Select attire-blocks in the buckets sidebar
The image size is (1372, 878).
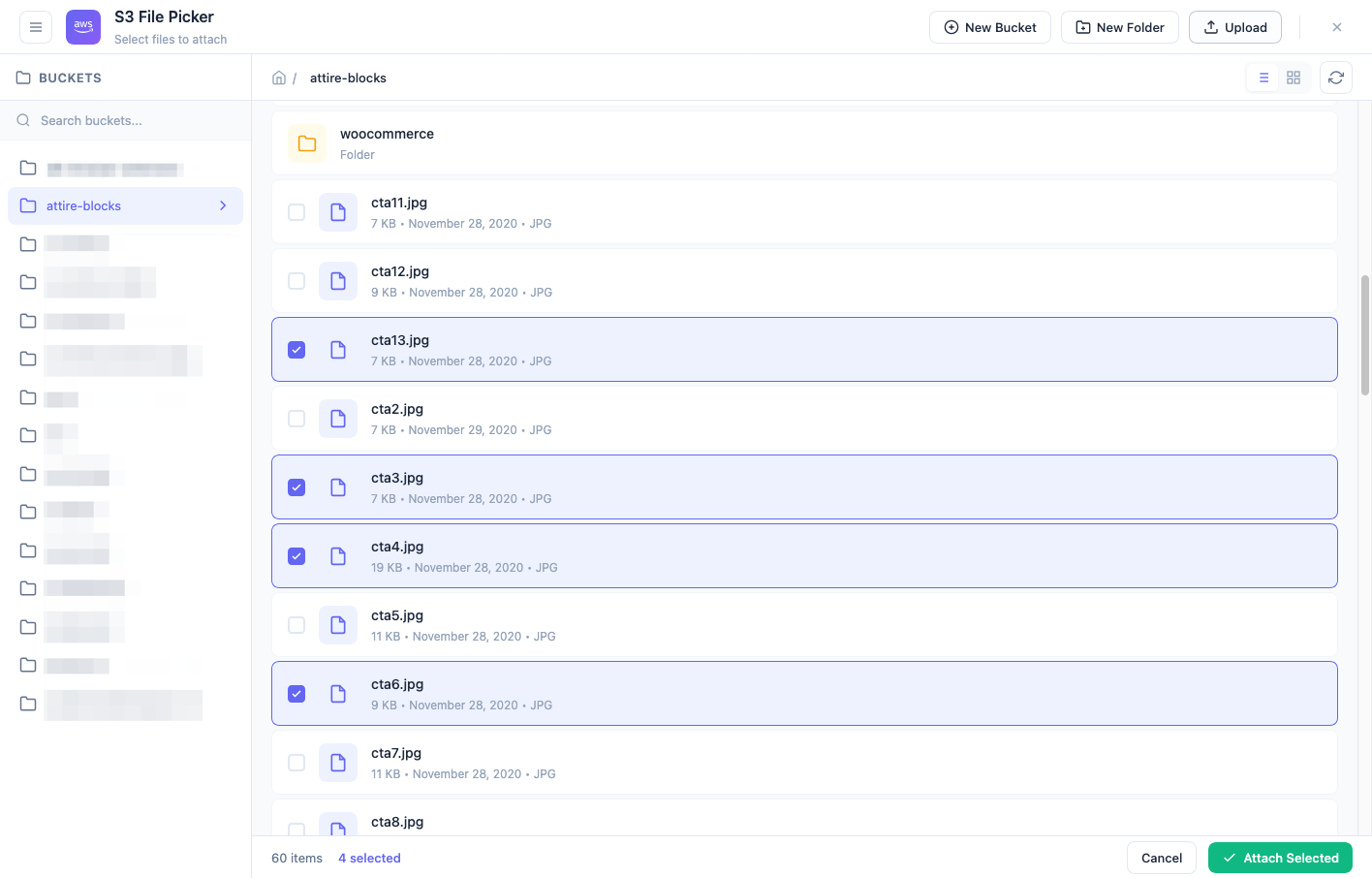pos(83,205)
